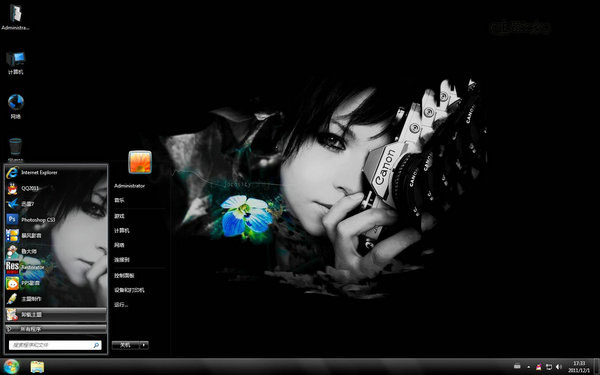This screenshot has width=600, height=375.
Task: Select 连接到 (Connect To) in the Start menu
Action: (122, 260)
